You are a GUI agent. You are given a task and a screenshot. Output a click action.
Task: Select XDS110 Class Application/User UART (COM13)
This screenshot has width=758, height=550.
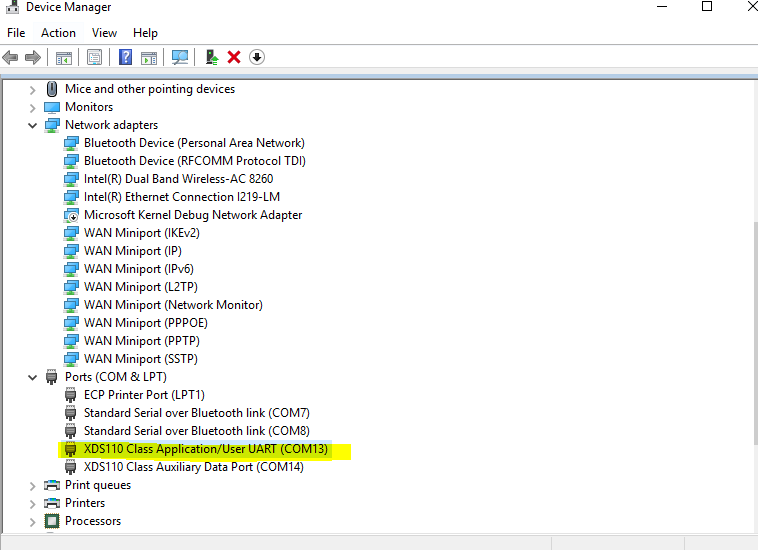coord(206,449)
